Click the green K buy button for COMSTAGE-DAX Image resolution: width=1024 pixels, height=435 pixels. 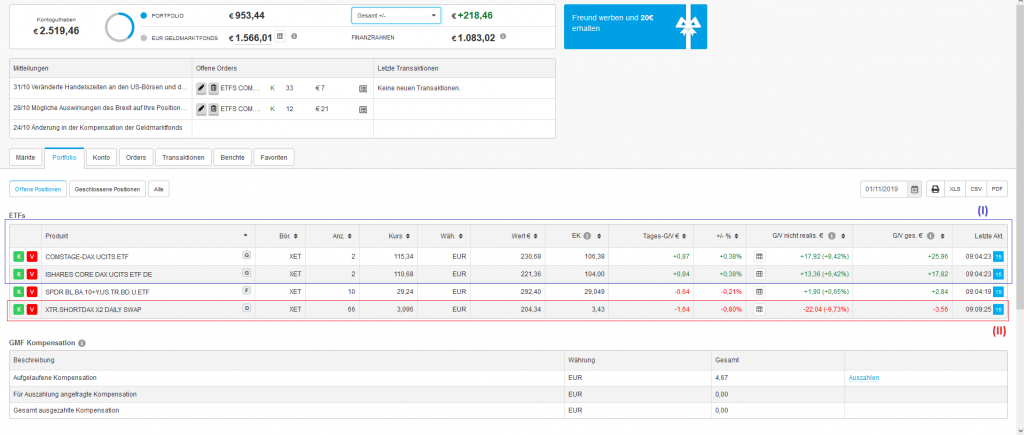[x=18, y=256]
